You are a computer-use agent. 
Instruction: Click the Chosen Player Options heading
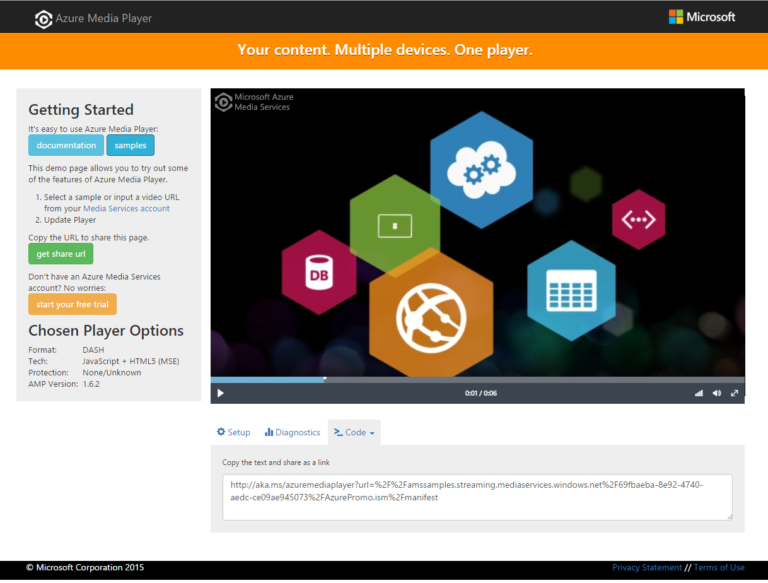click(106, 331)
